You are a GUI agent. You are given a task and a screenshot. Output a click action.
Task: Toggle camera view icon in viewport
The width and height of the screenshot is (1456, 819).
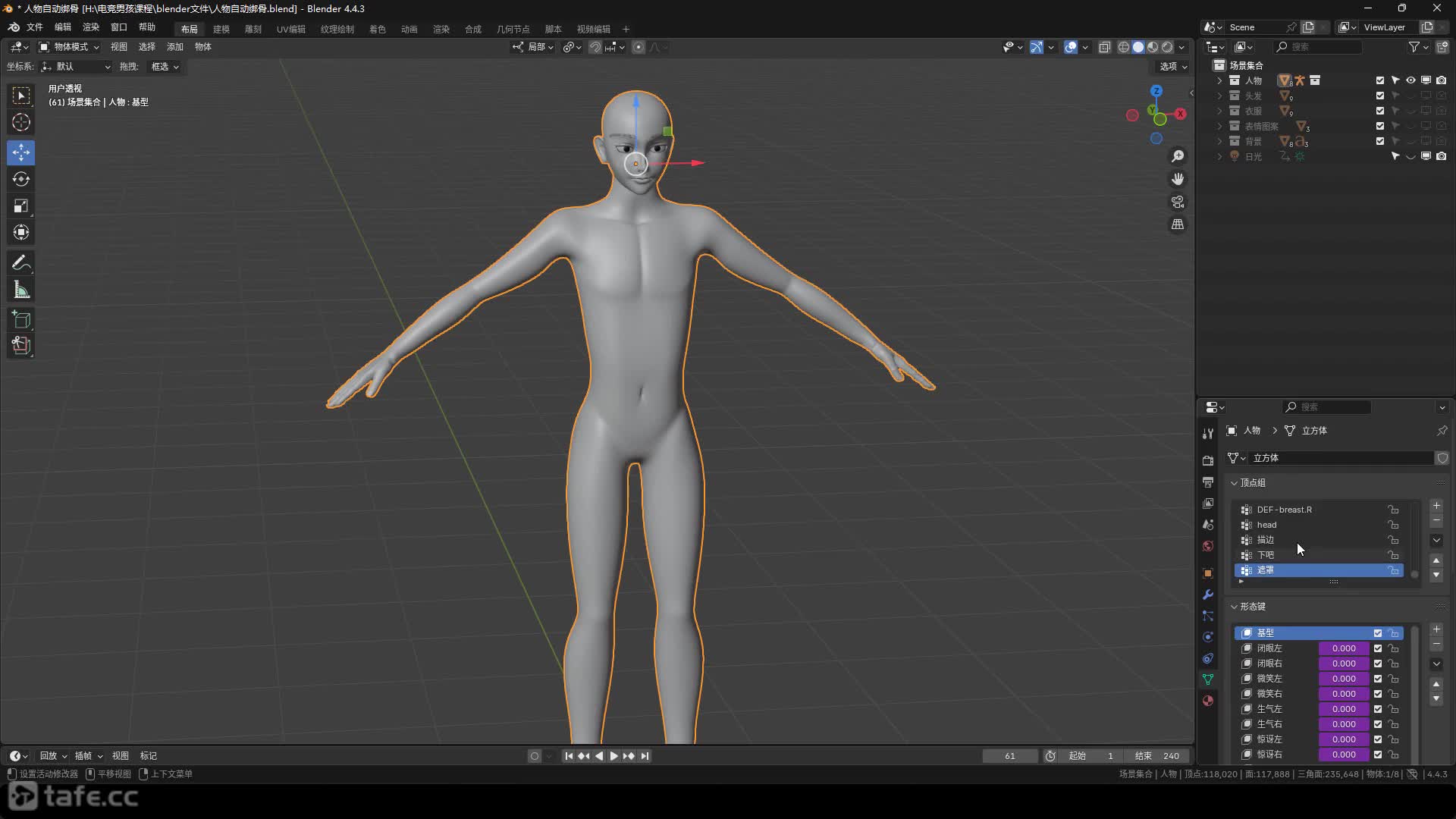click(x=1178, y=202)
